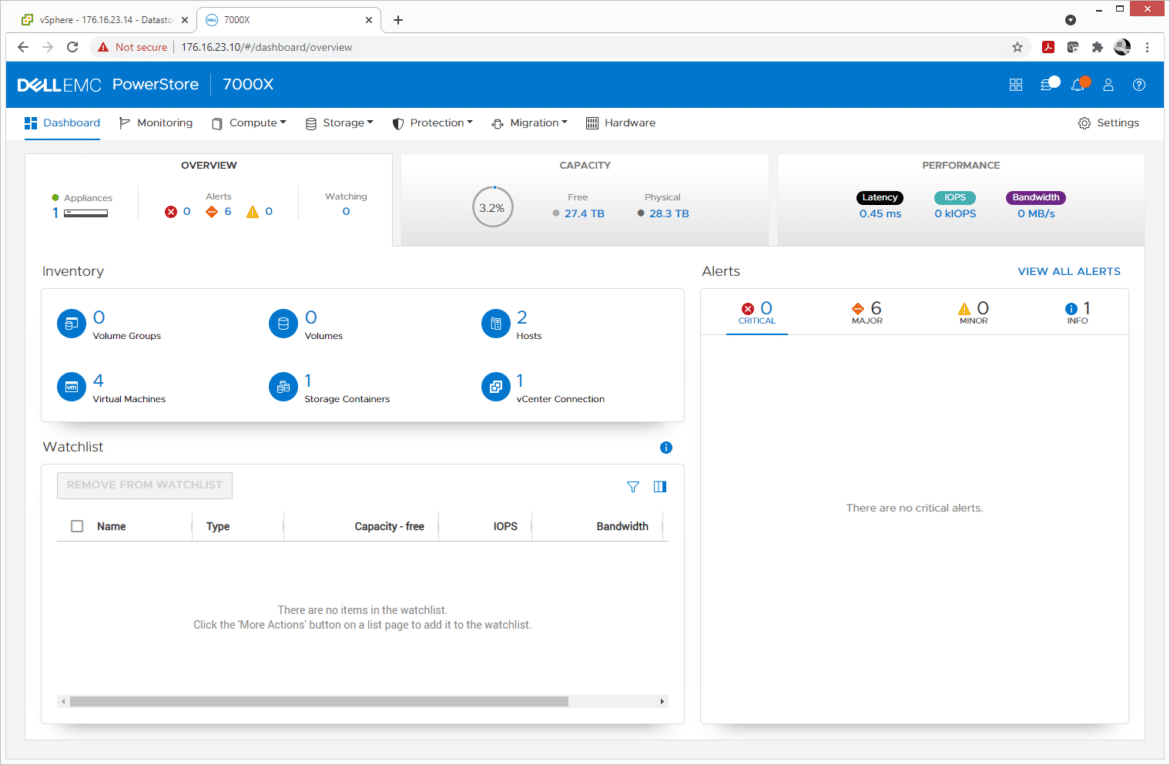This screenshot has width=1170, height=765.
Task: Open a new browser tab with plus button
Action: click(398, 20)
